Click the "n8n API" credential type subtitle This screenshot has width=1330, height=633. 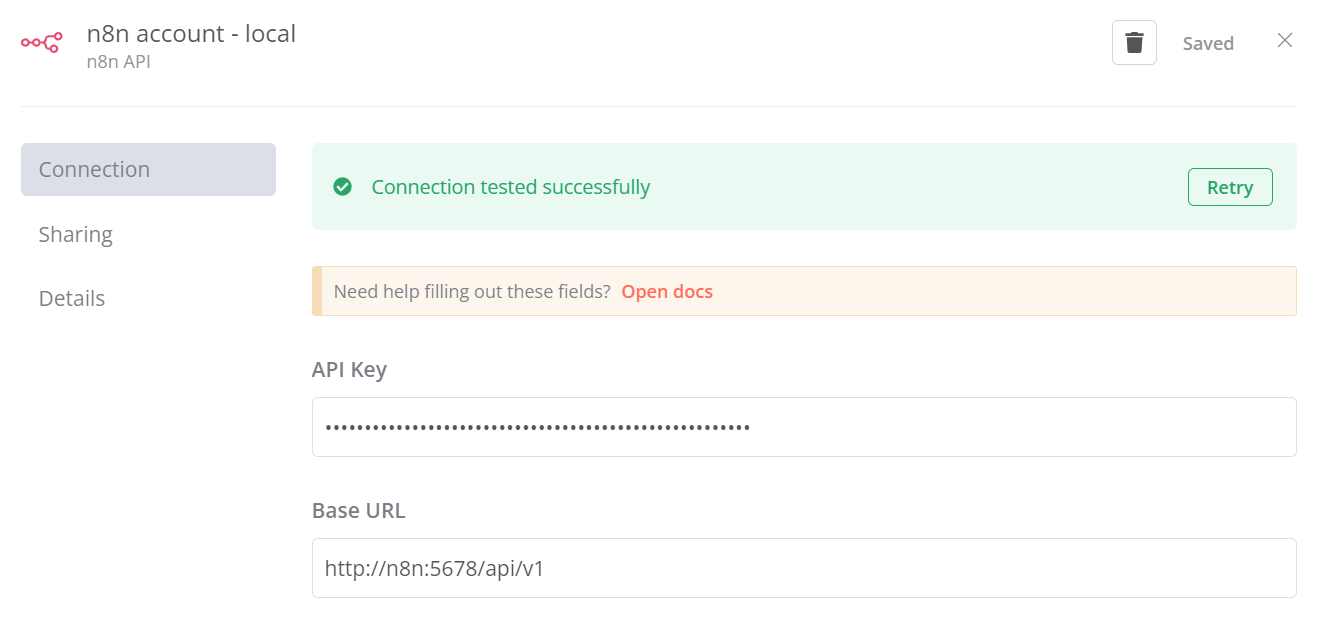pyautogui.click(x=118, y=62)
